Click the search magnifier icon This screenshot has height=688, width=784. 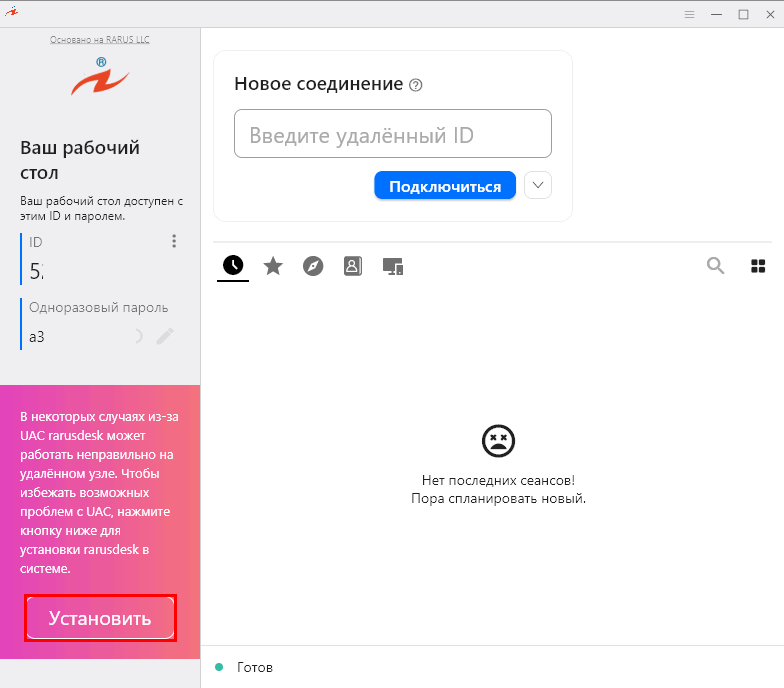715,265
